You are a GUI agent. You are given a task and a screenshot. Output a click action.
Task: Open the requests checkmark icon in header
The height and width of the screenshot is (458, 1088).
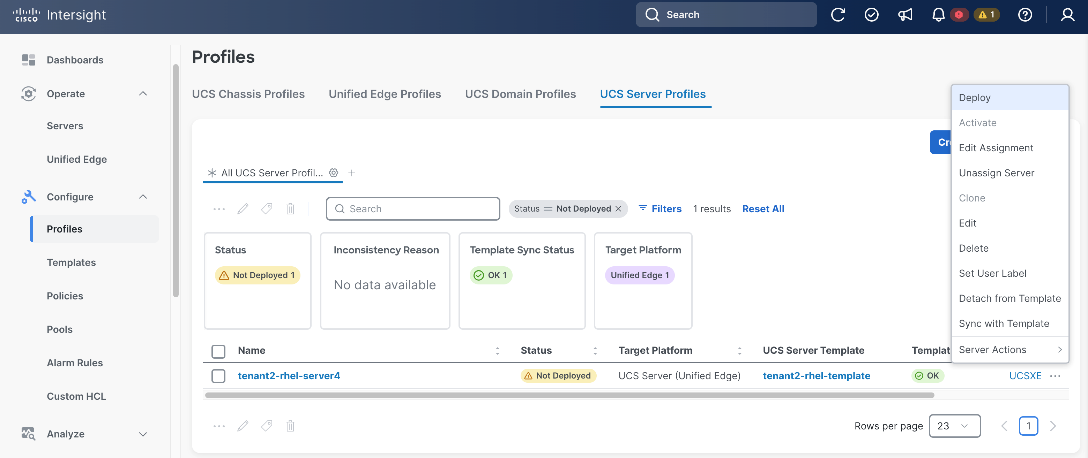pos(872,15)
